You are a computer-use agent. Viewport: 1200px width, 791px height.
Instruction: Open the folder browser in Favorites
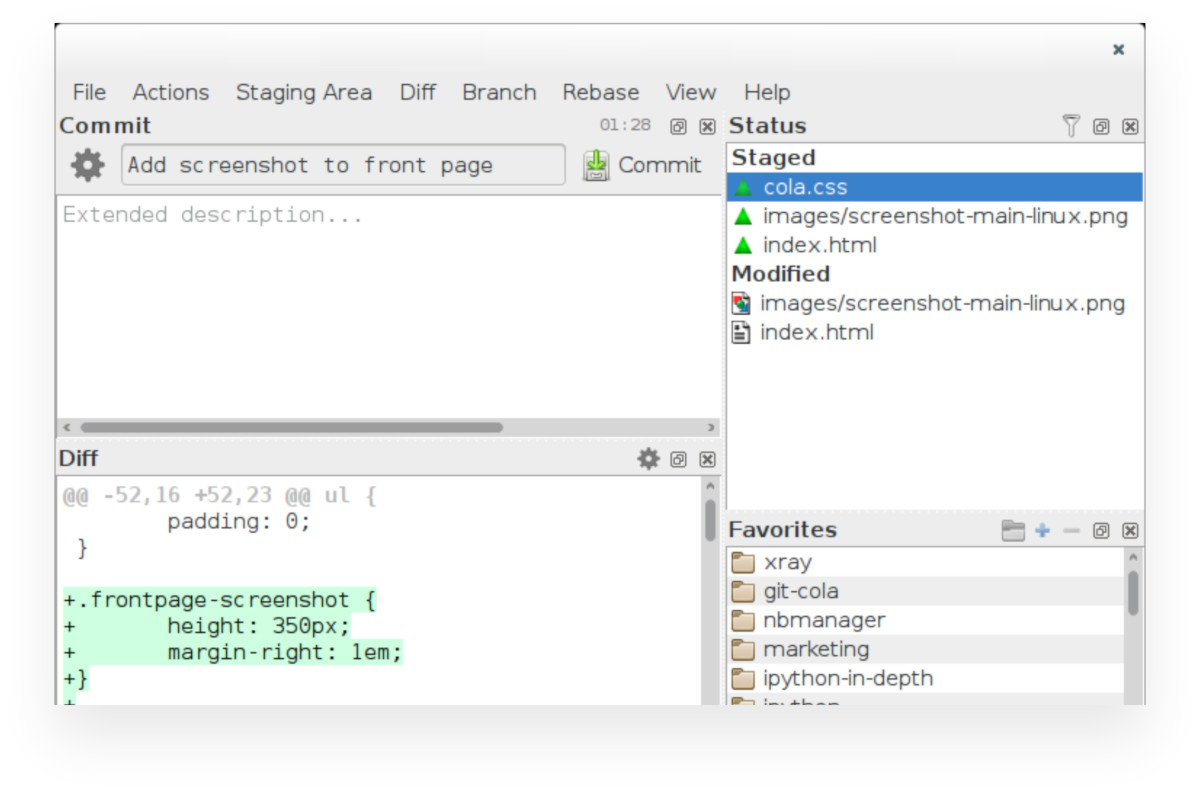pyautogui.click(x=1012, y=528)
